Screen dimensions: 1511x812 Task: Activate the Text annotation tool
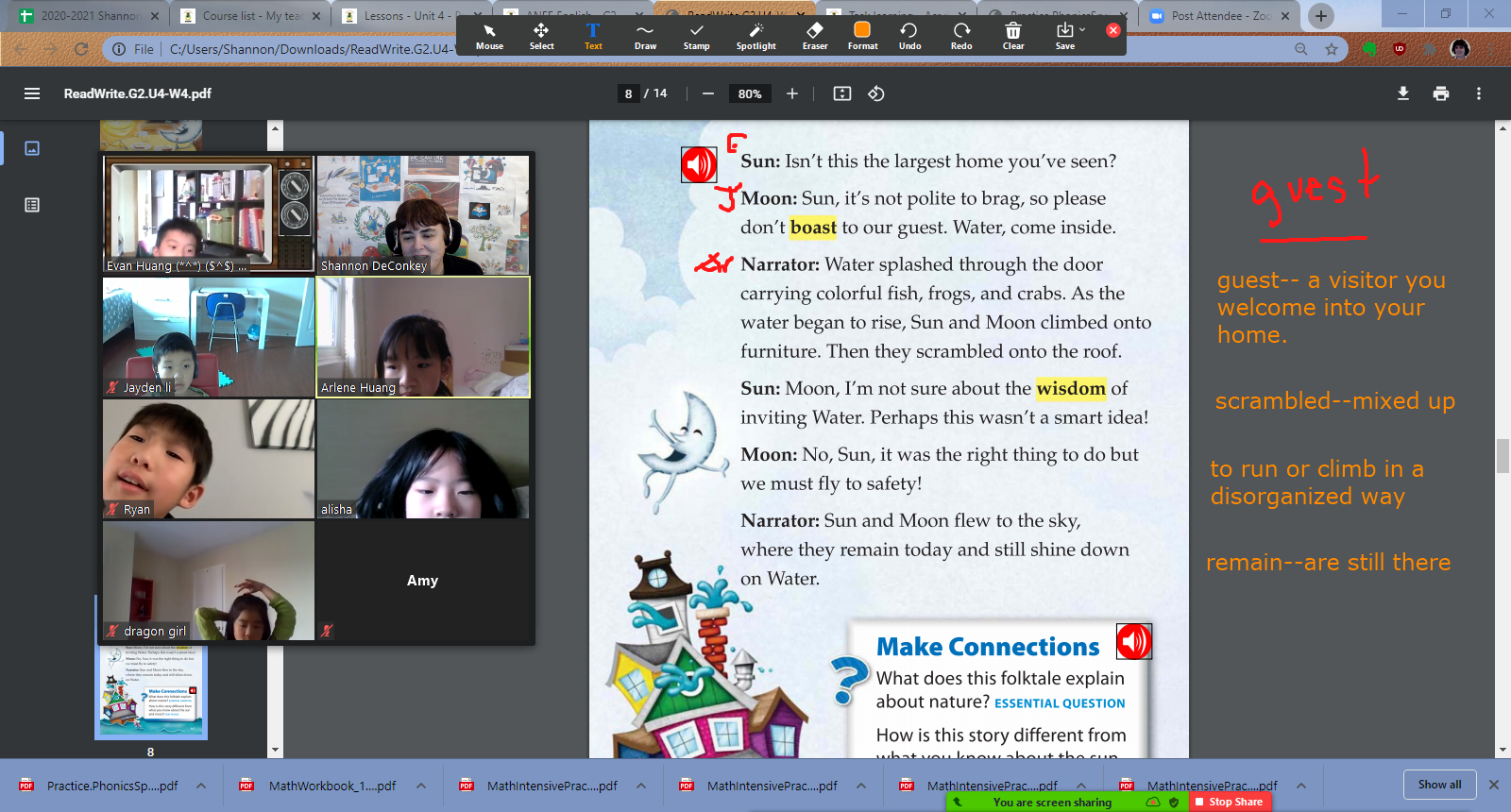coord(593,36)
